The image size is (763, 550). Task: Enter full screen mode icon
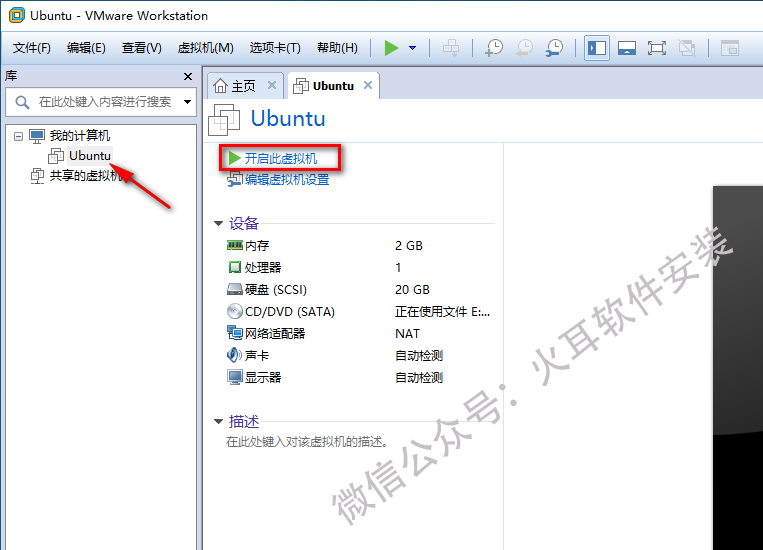(x=656, y=48)
